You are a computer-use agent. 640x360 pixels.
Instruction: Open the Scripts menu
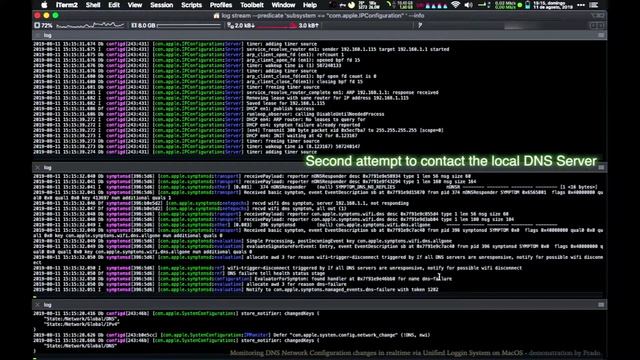tap(191, 5)
